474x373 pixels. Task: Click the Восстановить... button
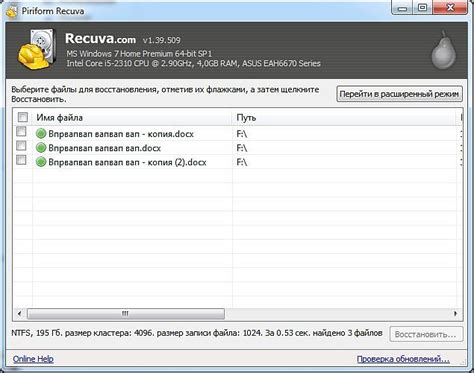(x=426, y=334)
